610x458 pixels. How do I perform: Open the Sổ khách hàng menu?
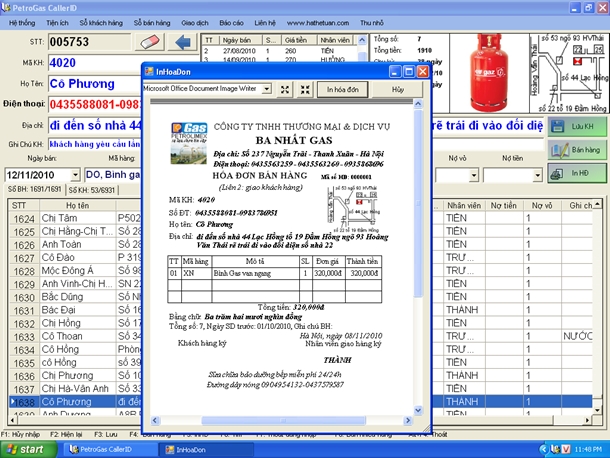click(101, 23)
